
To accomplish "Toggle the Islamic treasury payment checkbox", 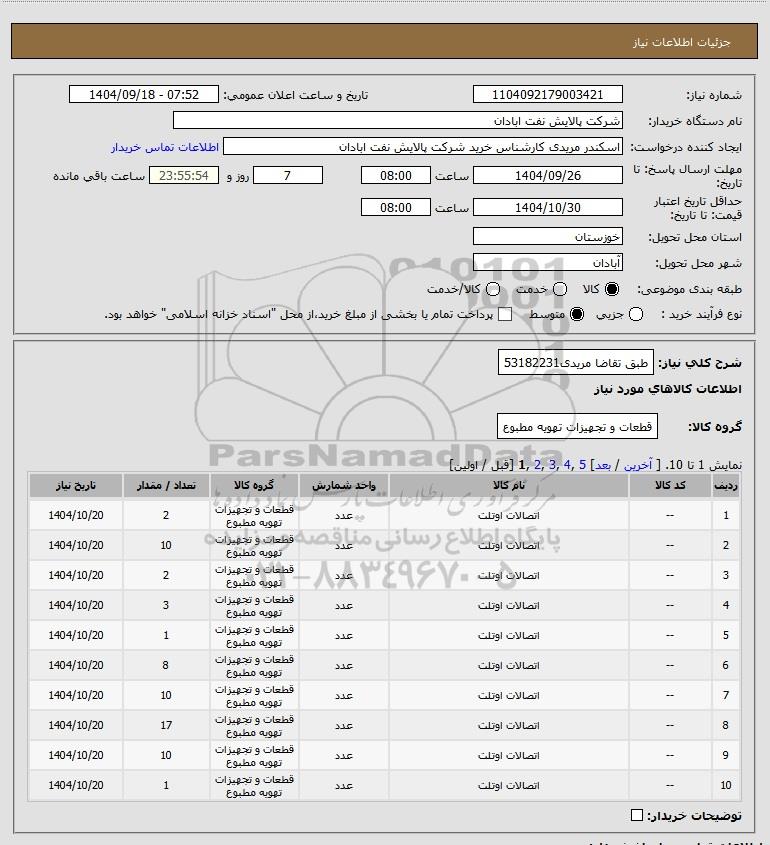I will click(x=505, y=314).
